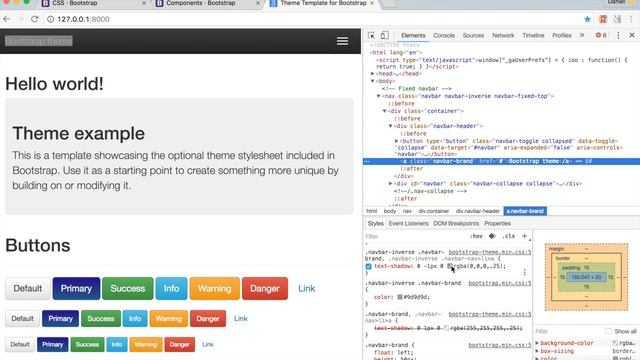Open the #9d9d9d color swatch
This screenshot has width=640, height=360.
tap(400, 297)
